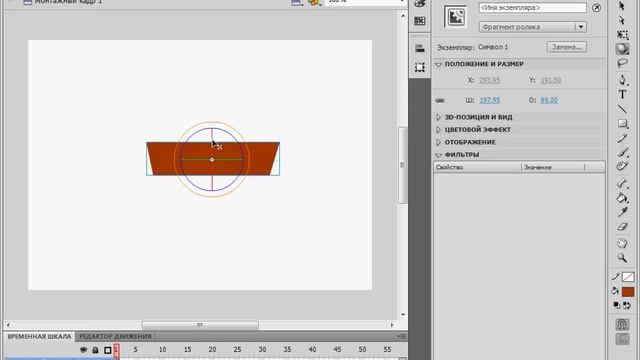Click the pencil stroke color icon
The height and width of the screenshot is (360, 640).
tap(616, 277)
